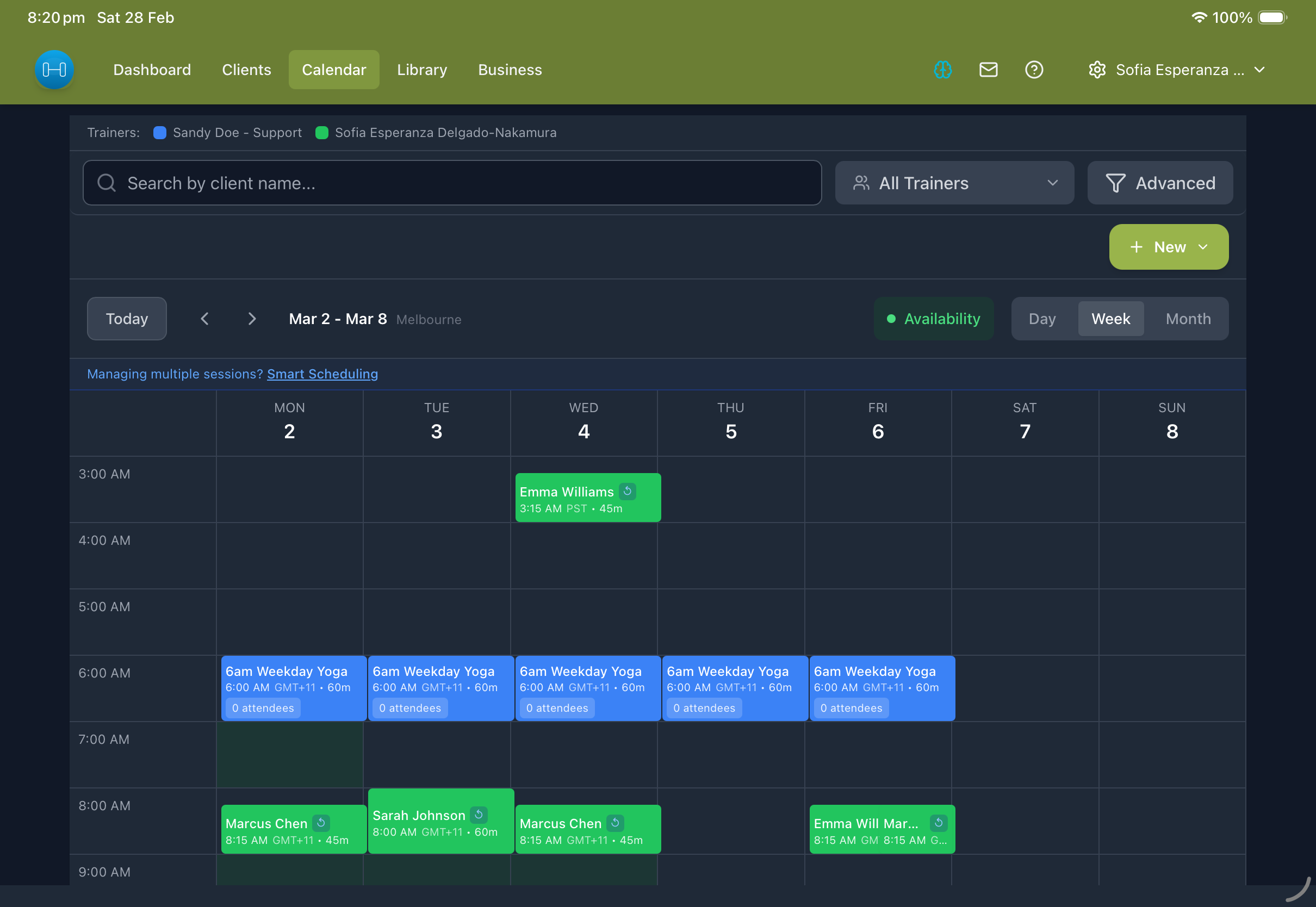The height and width of the screenshot is (907, 1316).
Task: Click recurring icon on Sarah Johnson session
Action: (x=479, y=815)
